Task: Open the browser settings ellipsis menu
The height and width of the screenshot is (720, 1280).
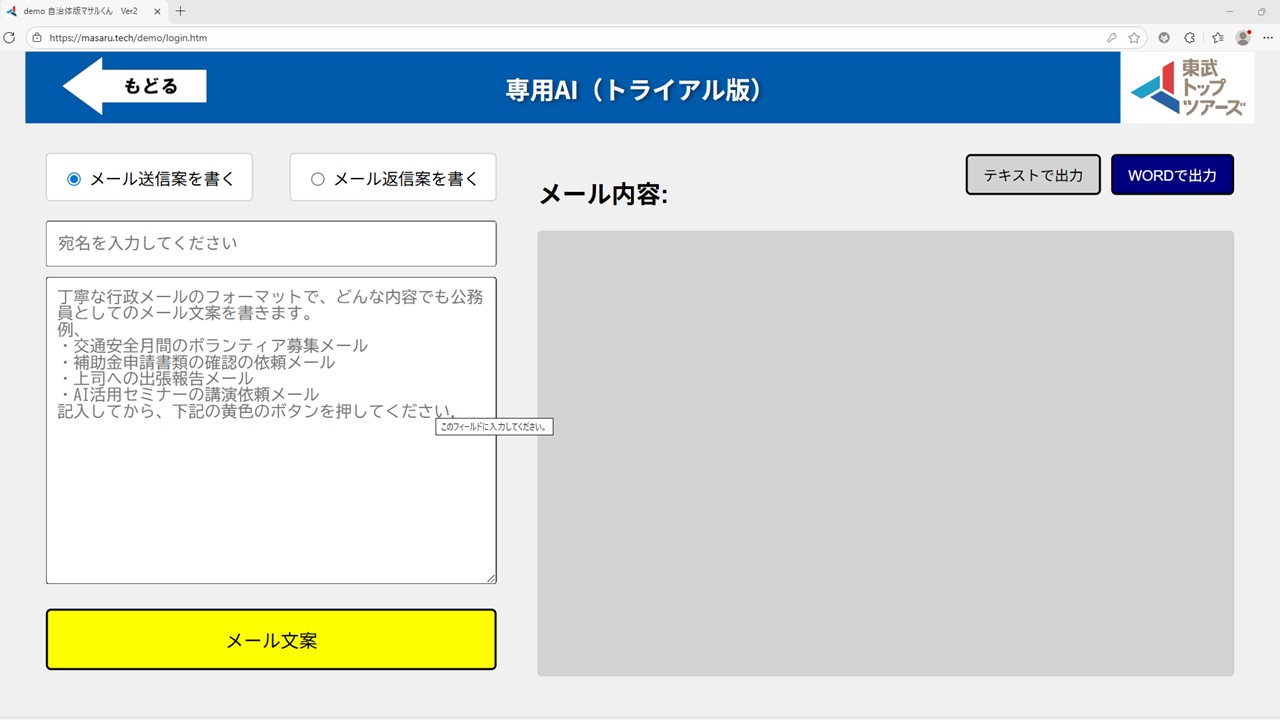Action: point(1268,38)
